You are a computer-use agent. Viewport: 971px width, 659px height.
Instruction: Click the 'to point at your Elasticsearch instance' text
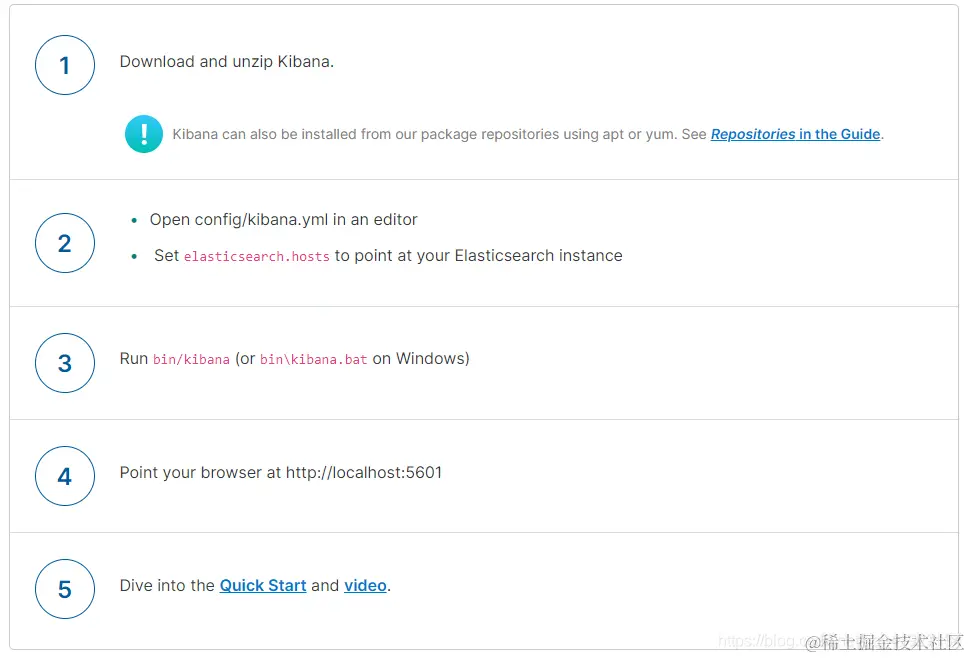[478, 255]
